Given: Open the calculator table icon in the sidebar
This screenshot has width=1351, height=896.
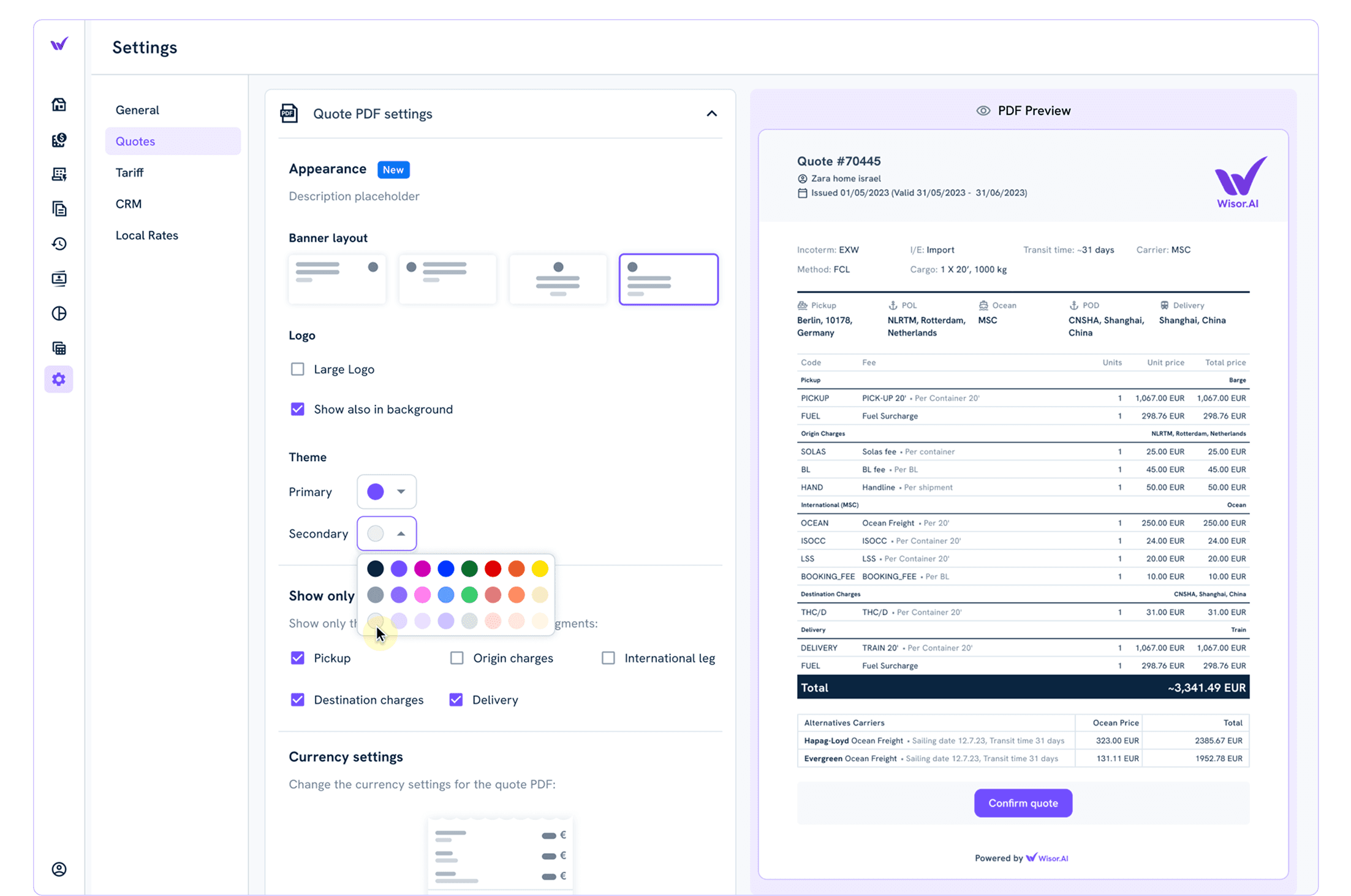Looking at the screenshot, I should tap(59, 348).
